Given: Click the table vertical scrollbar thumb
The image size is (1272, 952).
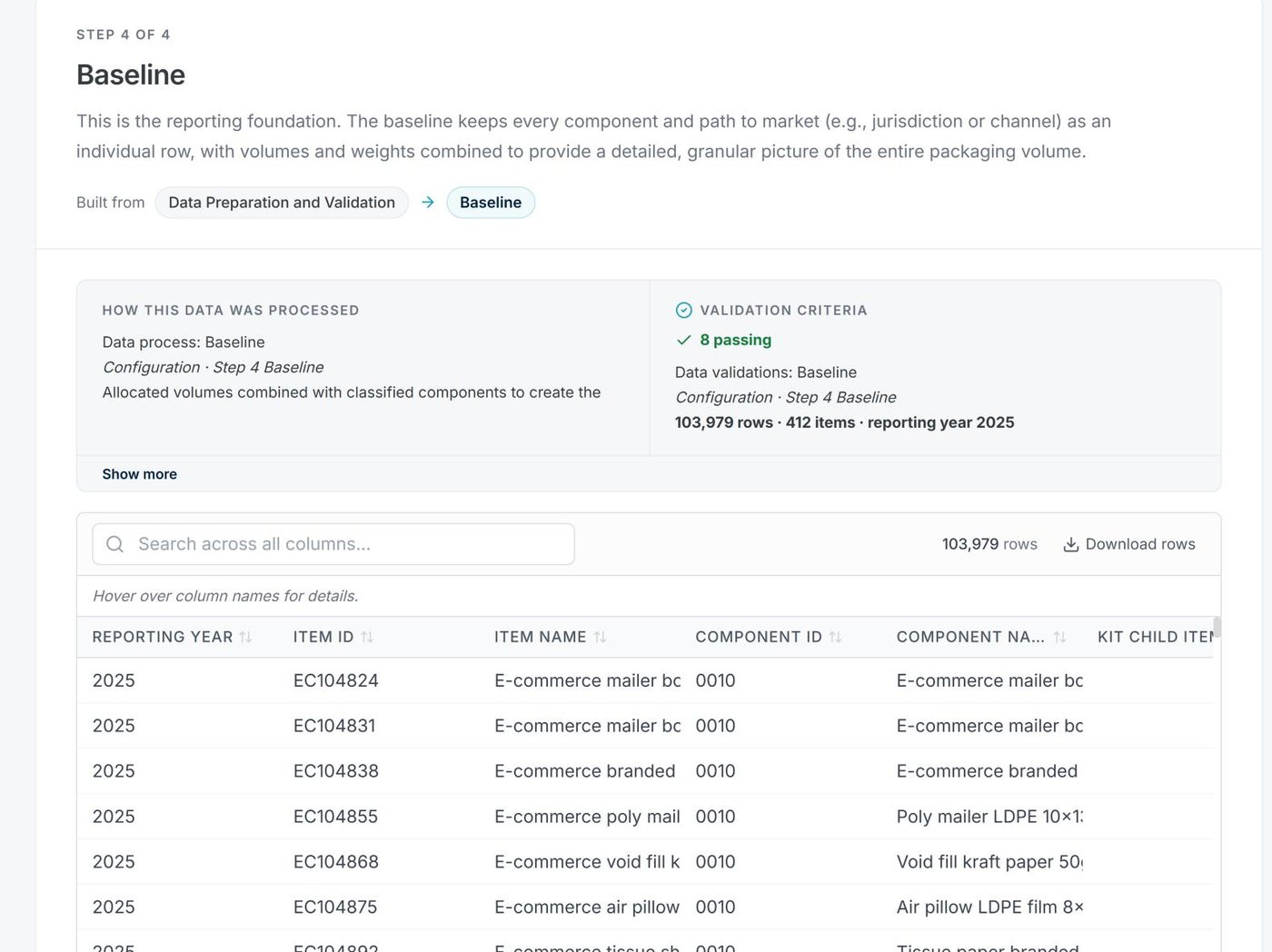Looking at the screenshot, I should (x=1217, y=627).
